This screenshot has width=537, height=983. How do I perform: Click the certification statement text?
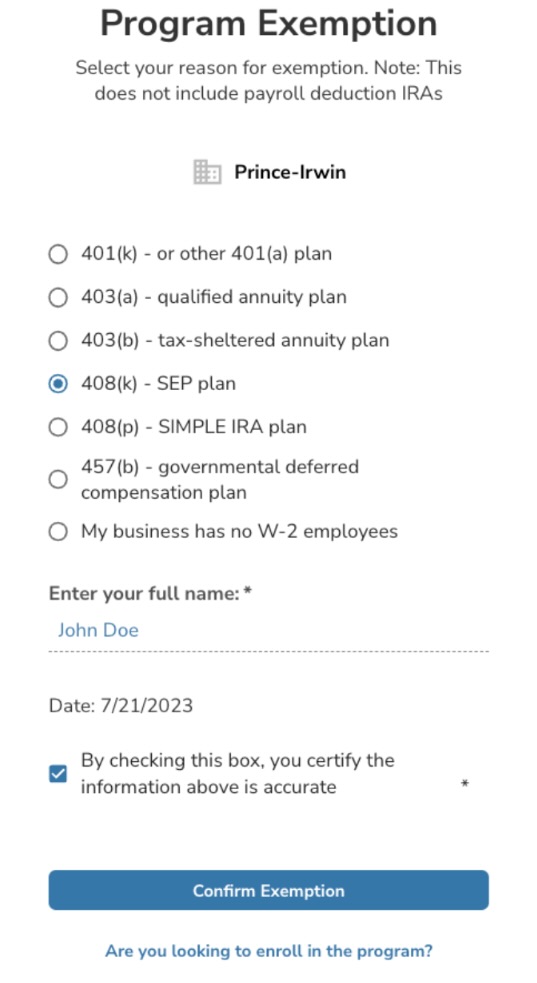coord(237,774)
